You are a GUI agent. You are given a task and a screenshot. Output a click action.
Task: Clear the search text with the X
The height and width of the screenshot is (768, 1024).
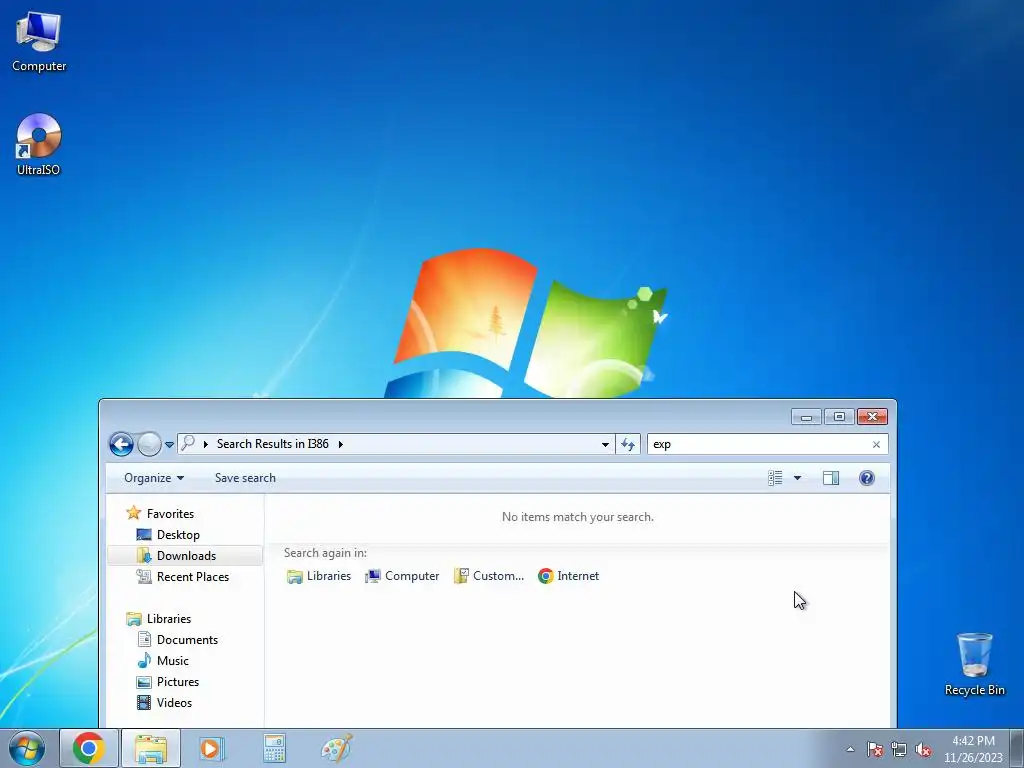pos(876,445)
